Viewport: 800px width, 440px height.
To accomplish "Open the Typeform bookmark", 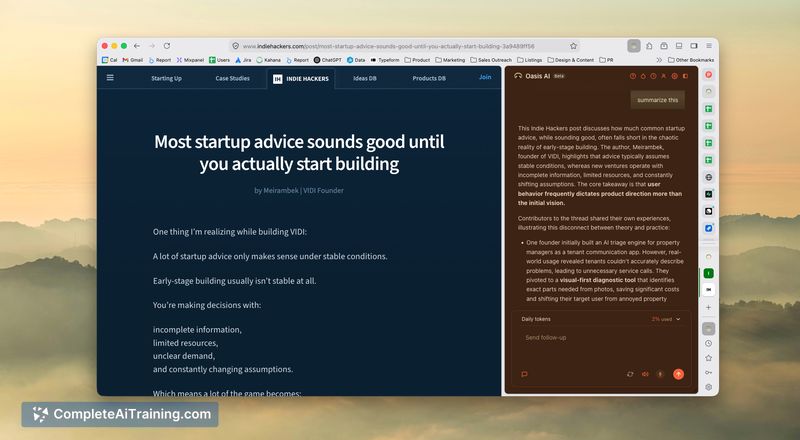I will pyautogui.click(x=385, y=60).
